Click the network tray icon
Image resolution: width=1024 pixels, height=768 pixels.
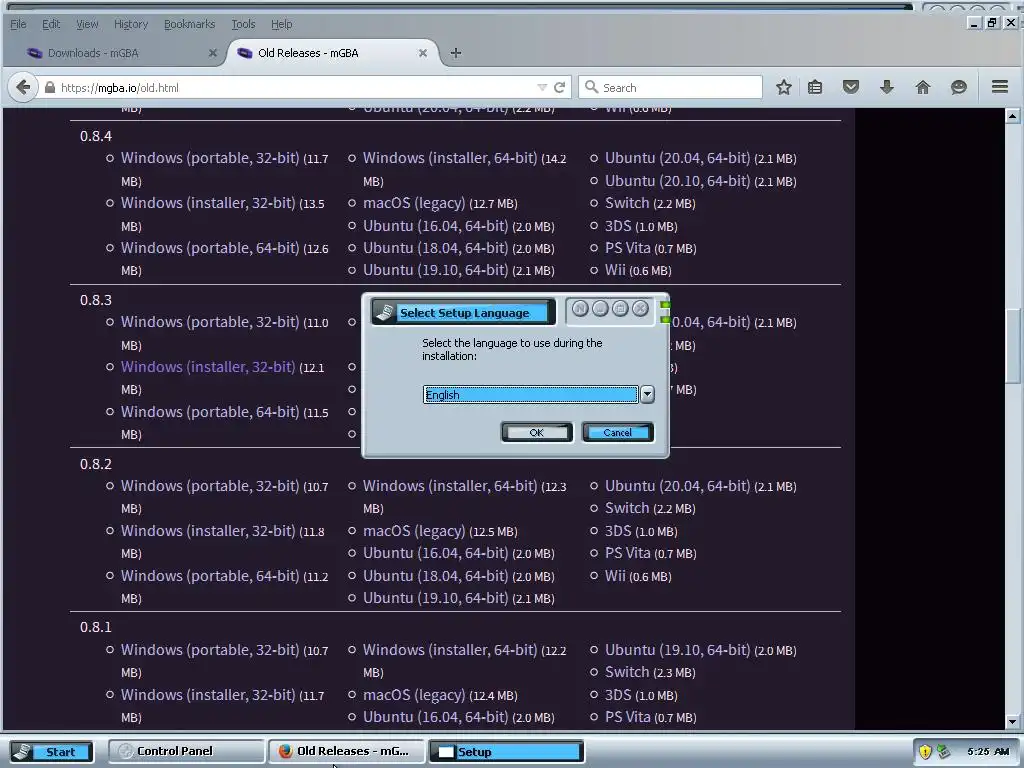[x=944, y=752]
